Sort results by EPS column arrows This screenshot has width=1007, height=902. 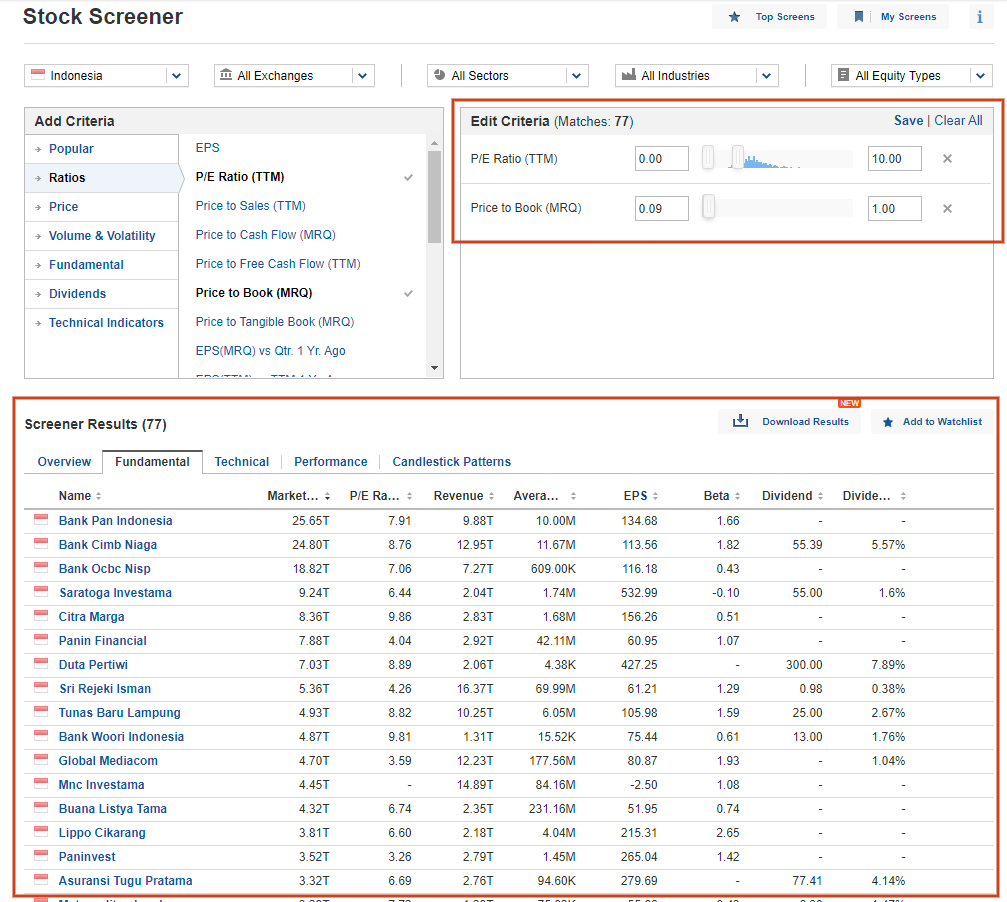pyautogui.click(x=655, y=496)
